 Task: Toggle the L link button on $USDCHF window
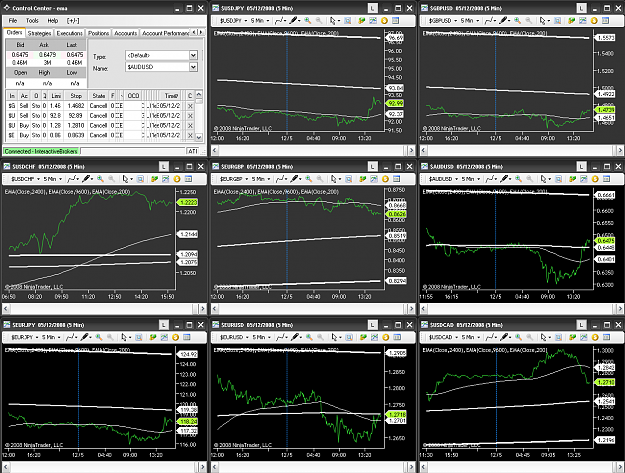pyautogui.click(x=163, y=167)
